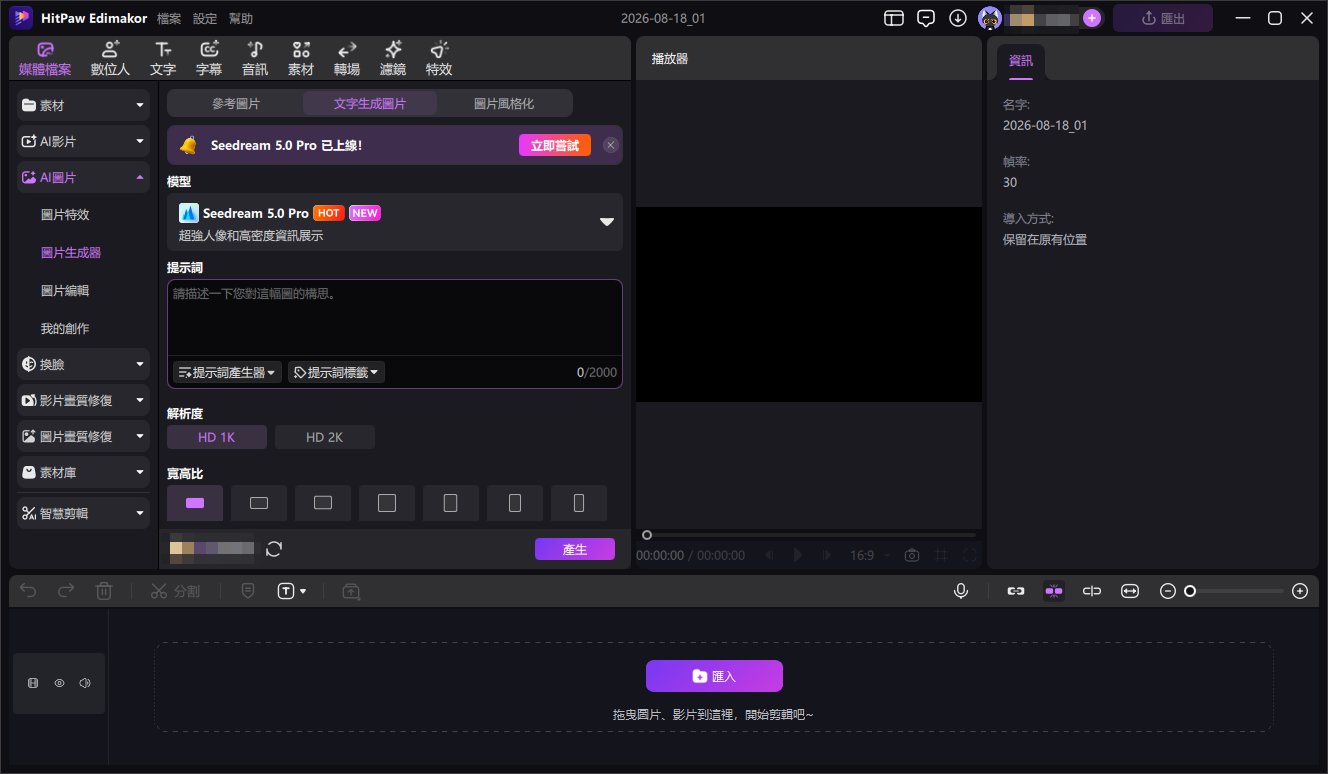1328x774 pixels.
Task: Open the 提示詞產生器 dropdown
Action: (x=227, y=372)
